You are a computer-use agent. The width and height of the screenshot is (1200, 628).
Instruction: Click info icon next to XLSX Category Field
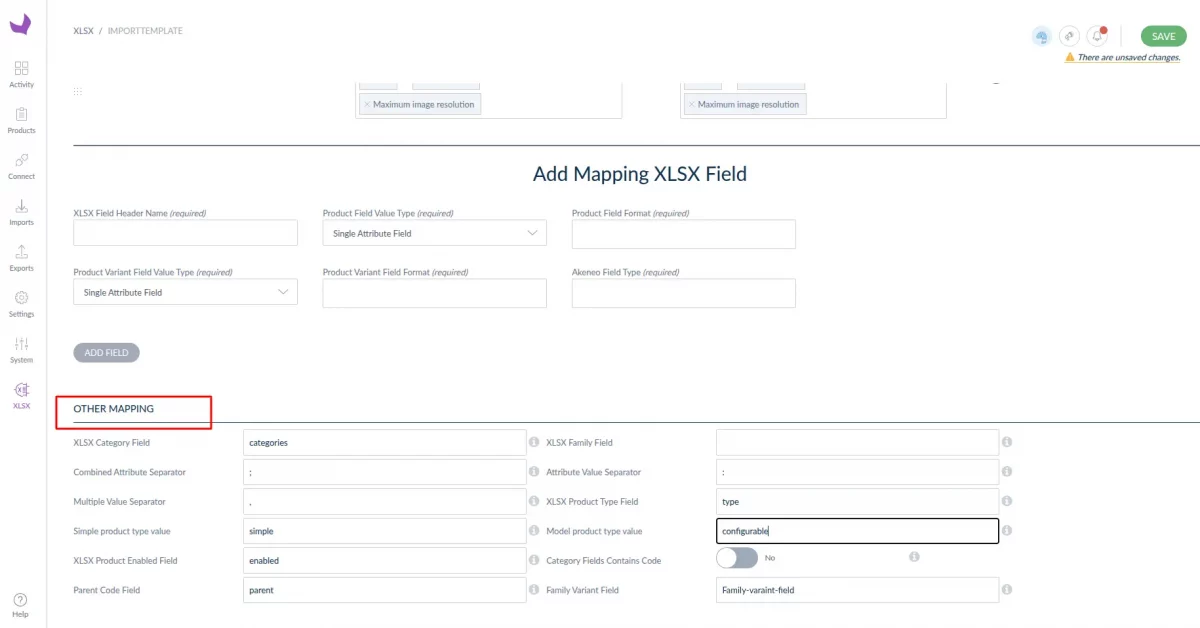pos(534,442)
